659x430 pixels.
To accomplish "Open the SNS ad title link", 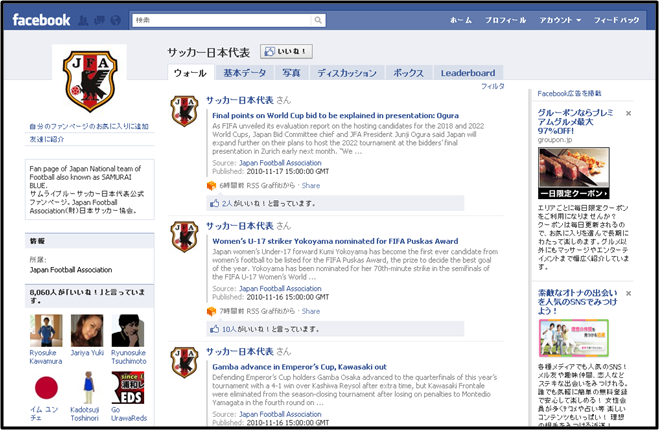I will 577,302.
